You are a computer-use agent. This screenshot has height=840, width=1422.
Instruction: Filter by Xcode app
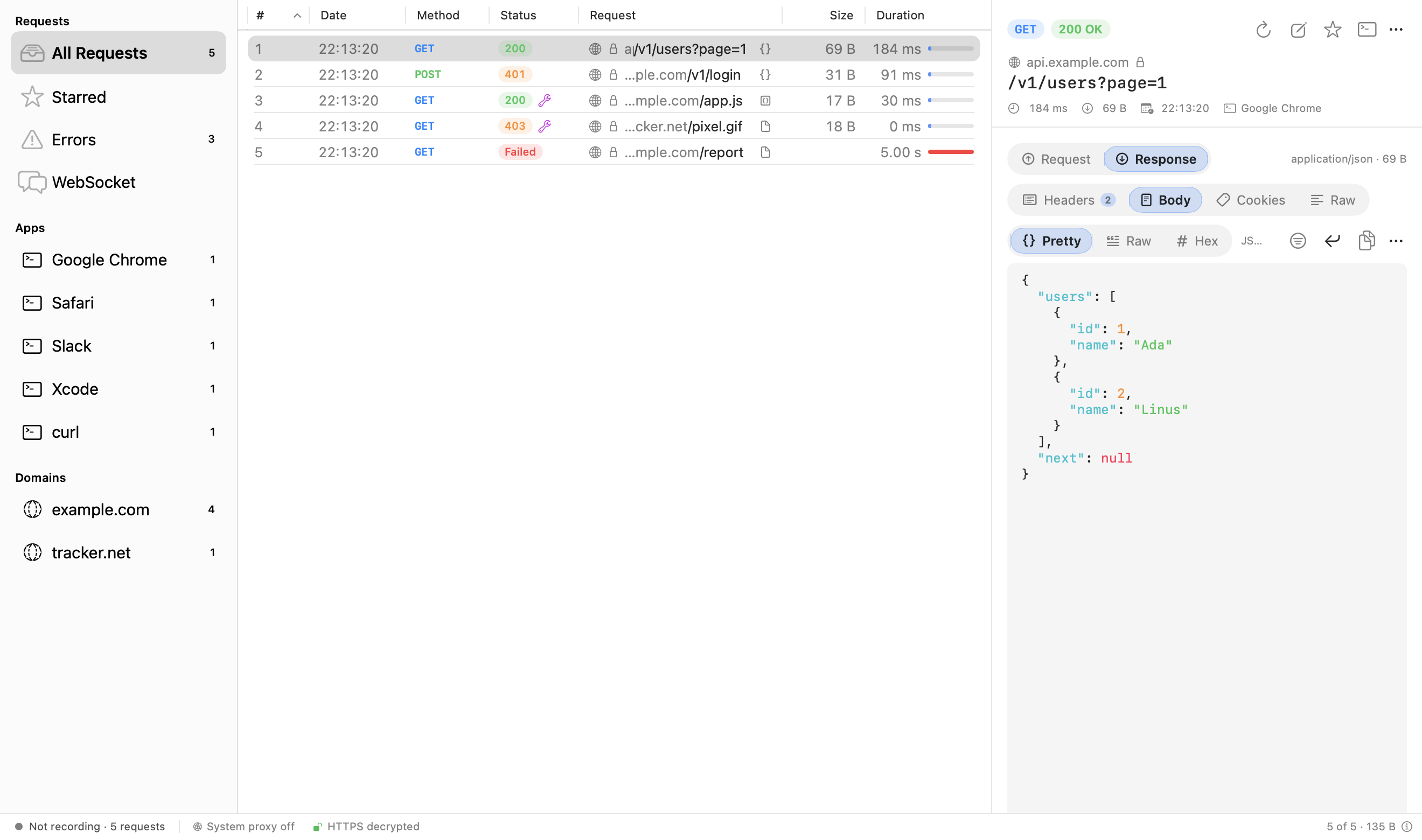click(x=119, y=389)
